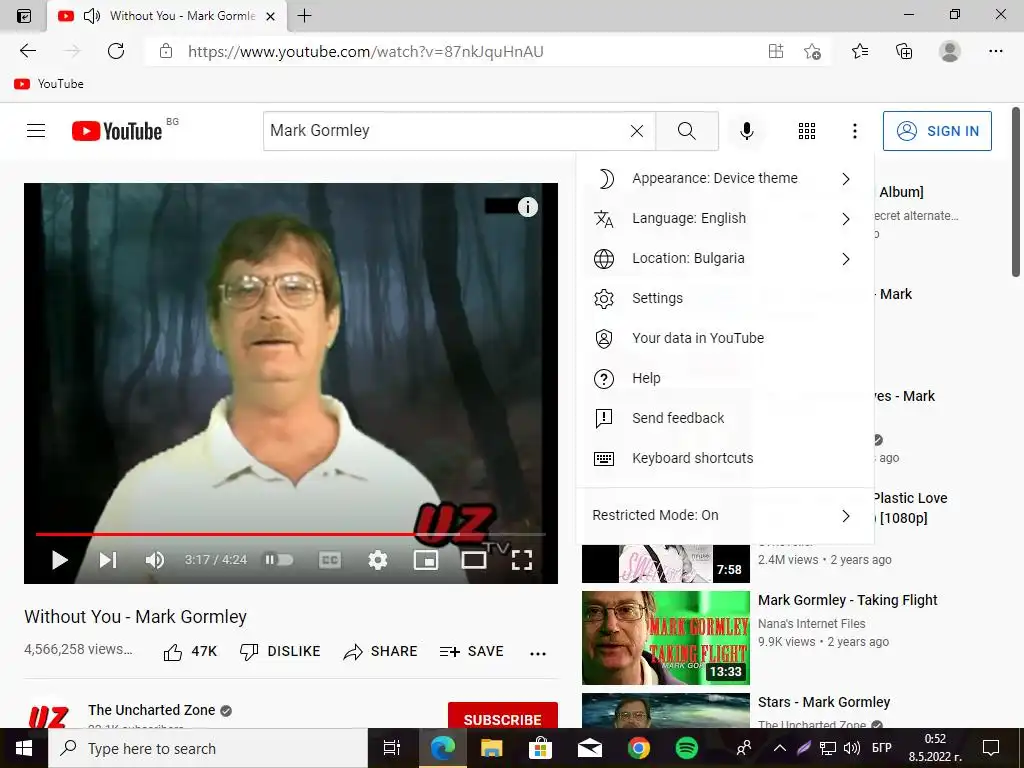Open Edge settings and more menu
Screen dimensions: 1024x768
995,51
